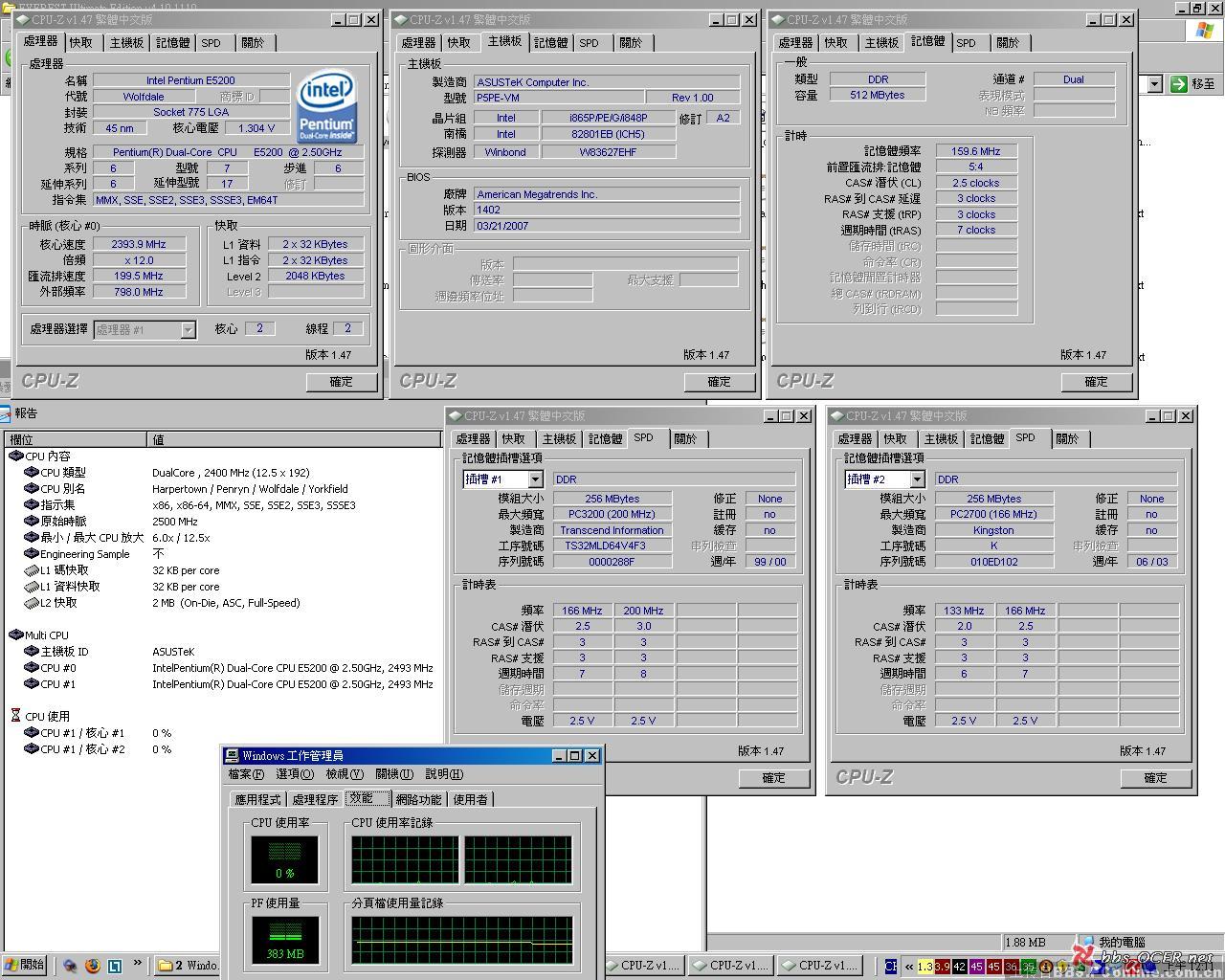Viewport: 1225px width, 980px height.
Task: Open the 選項(O) menu in Task Manager
Action: 294,774
